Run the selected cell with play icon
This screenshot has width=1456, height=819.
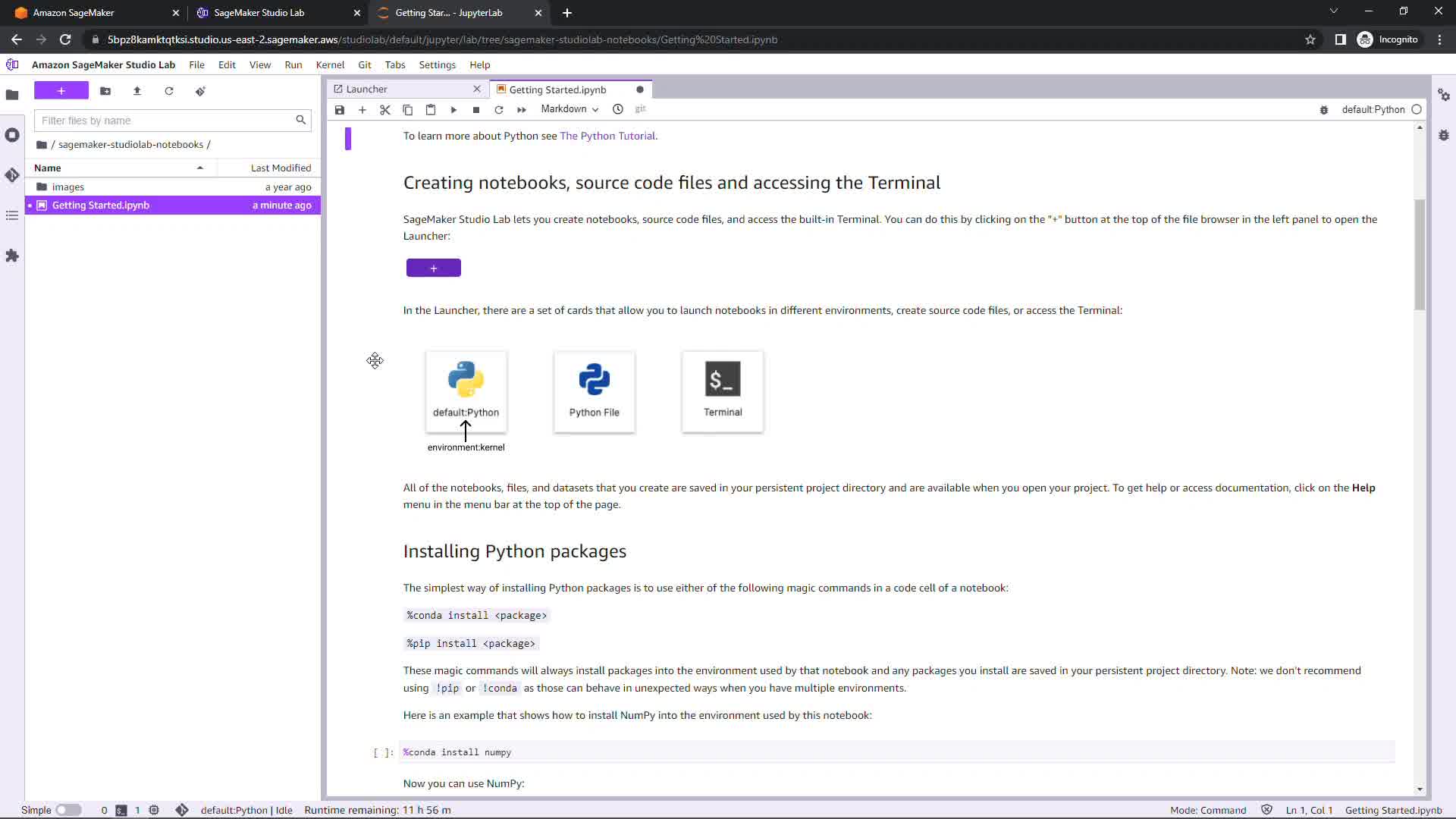pos(453,110)
